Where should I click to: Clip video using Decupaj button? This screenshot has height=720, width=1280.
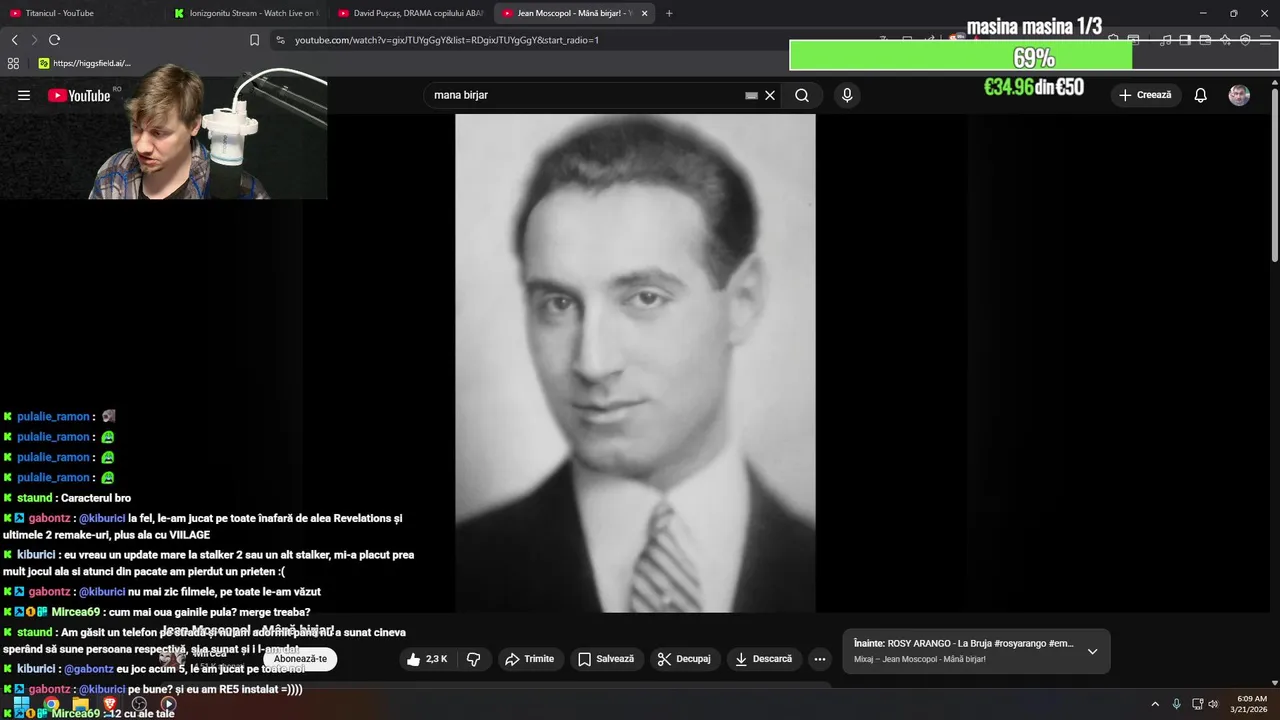point(685,659)
